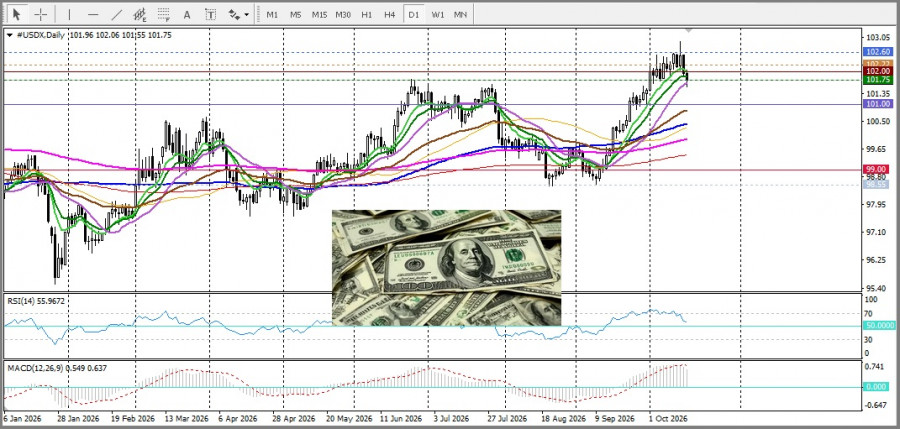Select the cursor arrow tool
This screenshot has width=900, height=429.
(x=16, y=14)
